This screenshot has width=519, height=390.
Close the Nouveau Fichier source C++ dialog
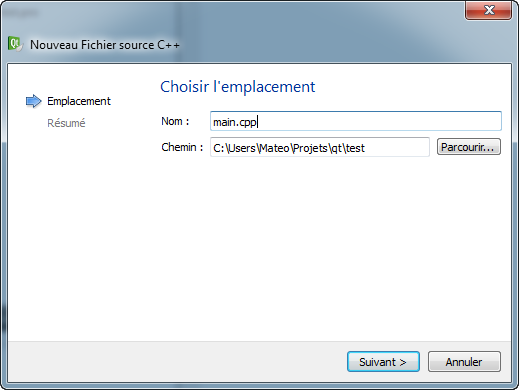488,10
